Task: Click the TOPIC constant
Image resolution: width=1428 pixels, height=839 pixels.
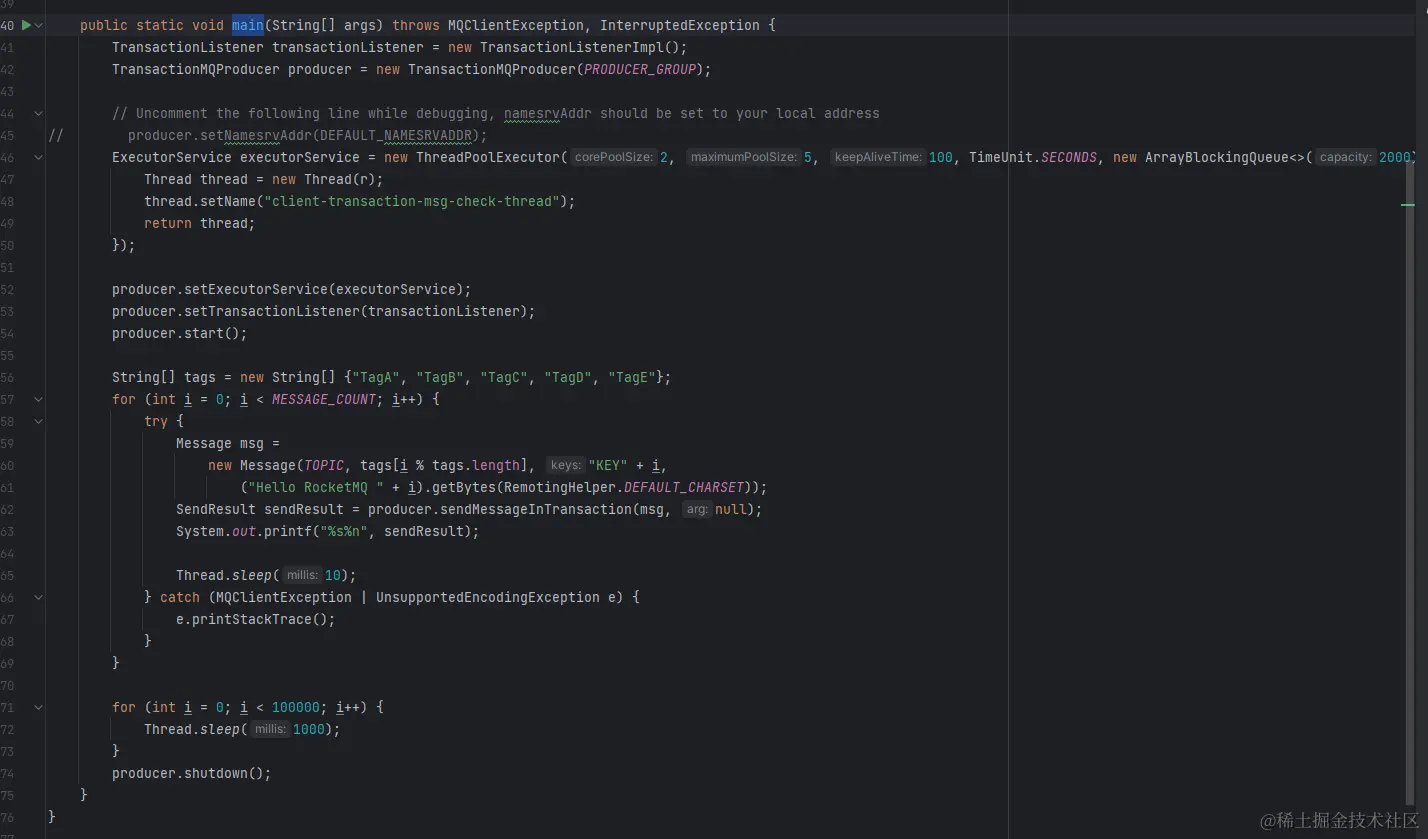Action: click(324, 465)
